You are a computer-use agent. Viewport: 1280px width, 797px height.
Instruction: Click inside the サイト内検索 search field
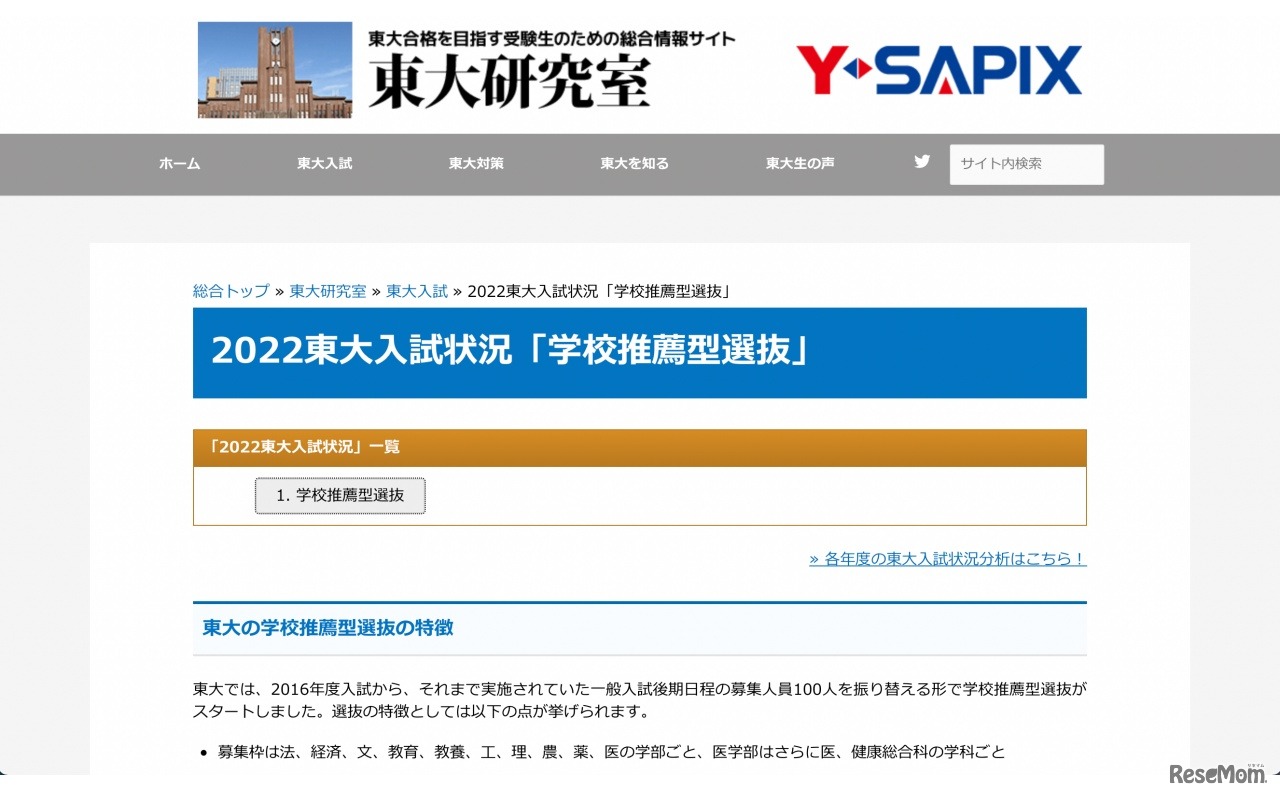pyautogui.click(x=1026, y=164)
